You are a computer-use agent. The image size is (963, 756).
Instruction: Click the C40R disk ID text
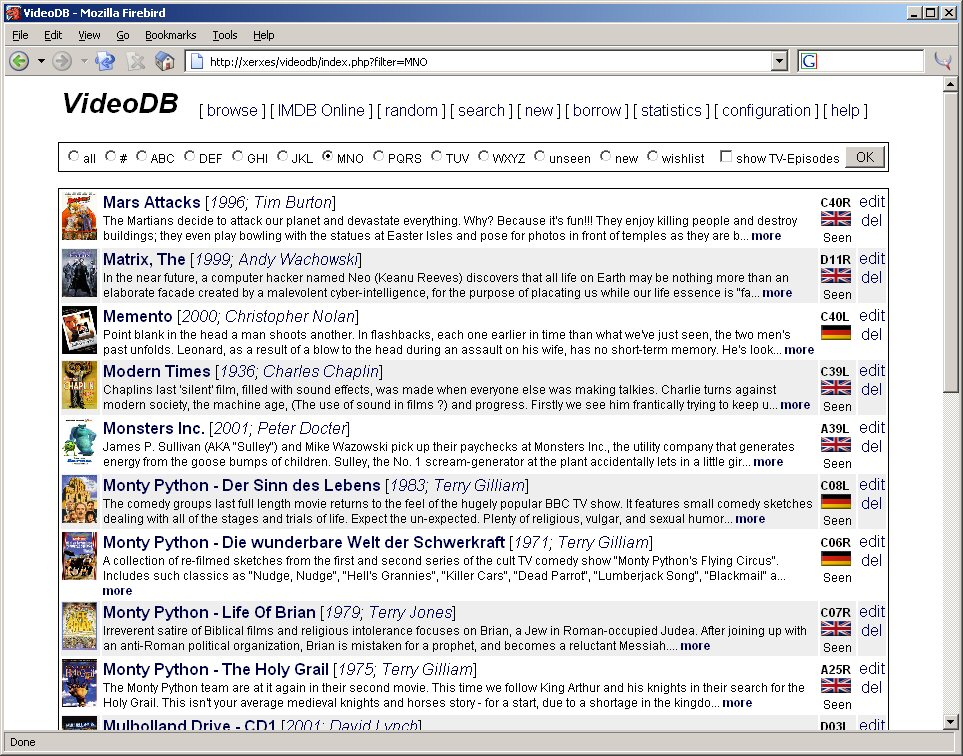coord(836,203)
